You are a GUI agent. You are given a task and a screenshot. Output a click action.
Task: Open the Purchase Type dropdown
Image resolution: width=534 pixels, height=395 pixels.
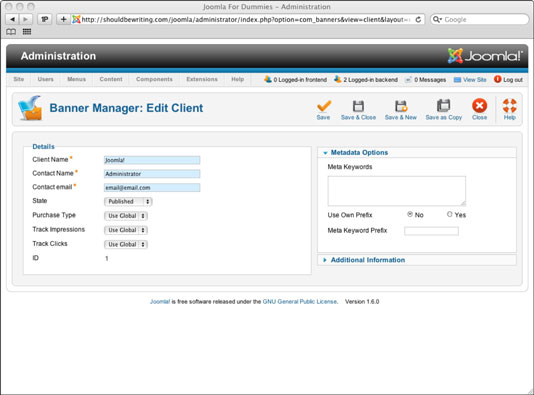[x=126, y=216]
